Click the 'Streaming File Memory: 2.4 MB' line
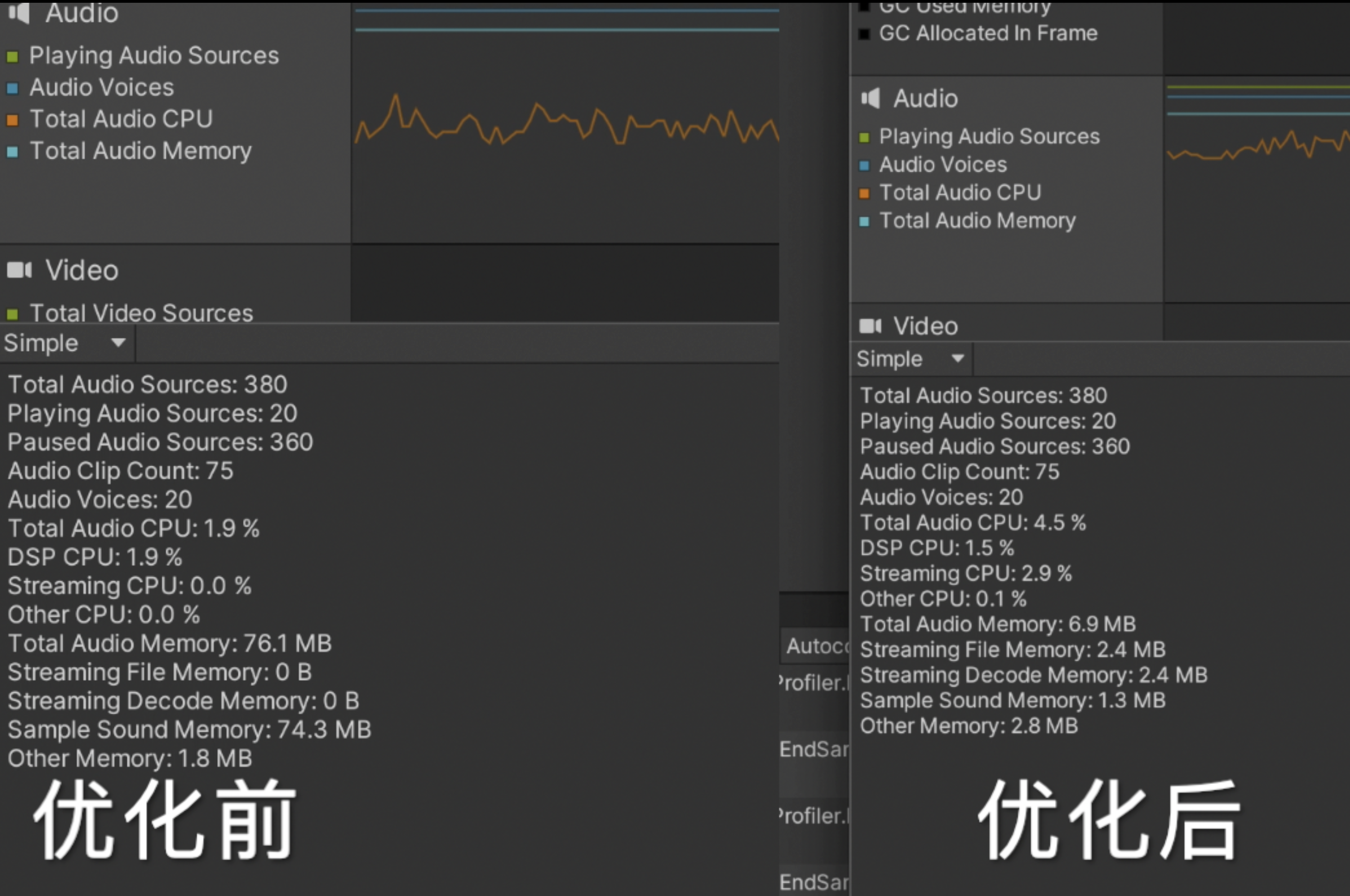 (1013, 650)
